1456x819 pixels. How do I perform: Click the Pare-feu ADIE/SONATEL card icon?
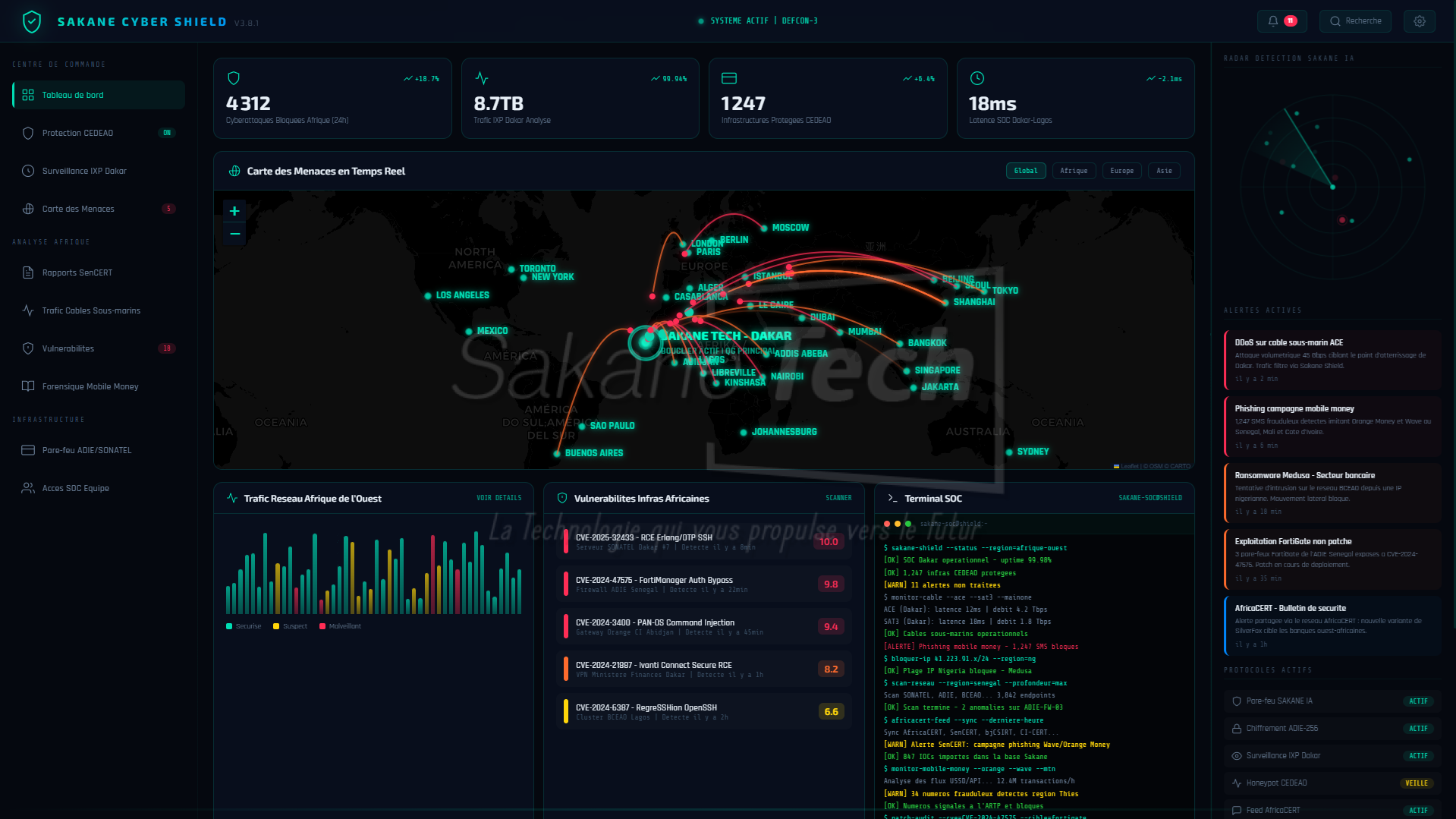[28, 450]
